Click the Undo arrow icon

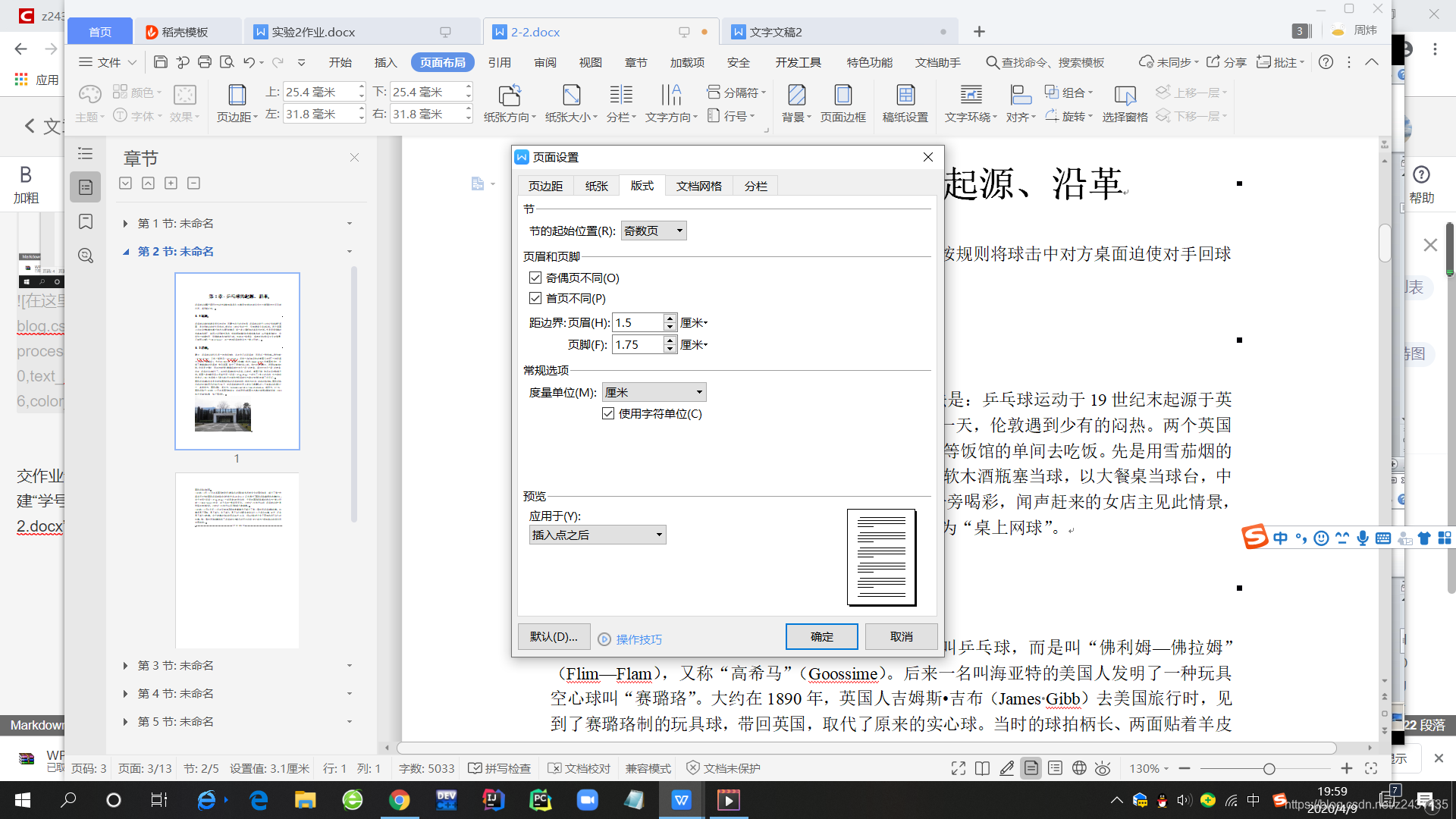click(x=249, y=62)
